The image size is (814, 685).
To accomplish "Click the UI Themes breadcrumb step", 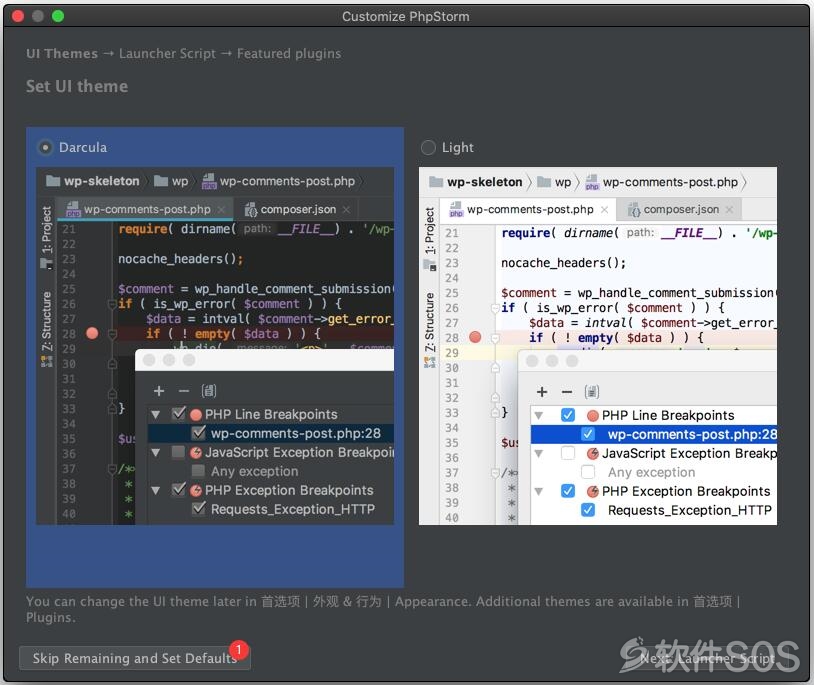I will (x=62, y=53).
